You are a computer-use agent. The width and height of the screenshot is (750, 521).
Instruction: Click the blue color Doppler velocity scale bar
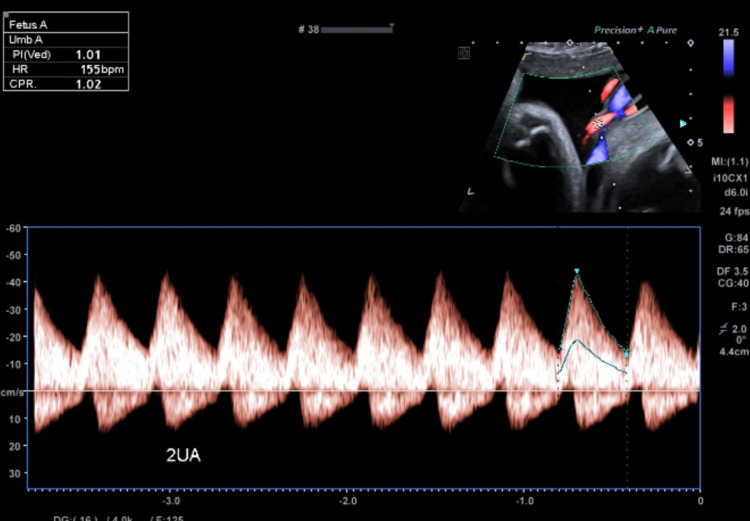(728, 58)
